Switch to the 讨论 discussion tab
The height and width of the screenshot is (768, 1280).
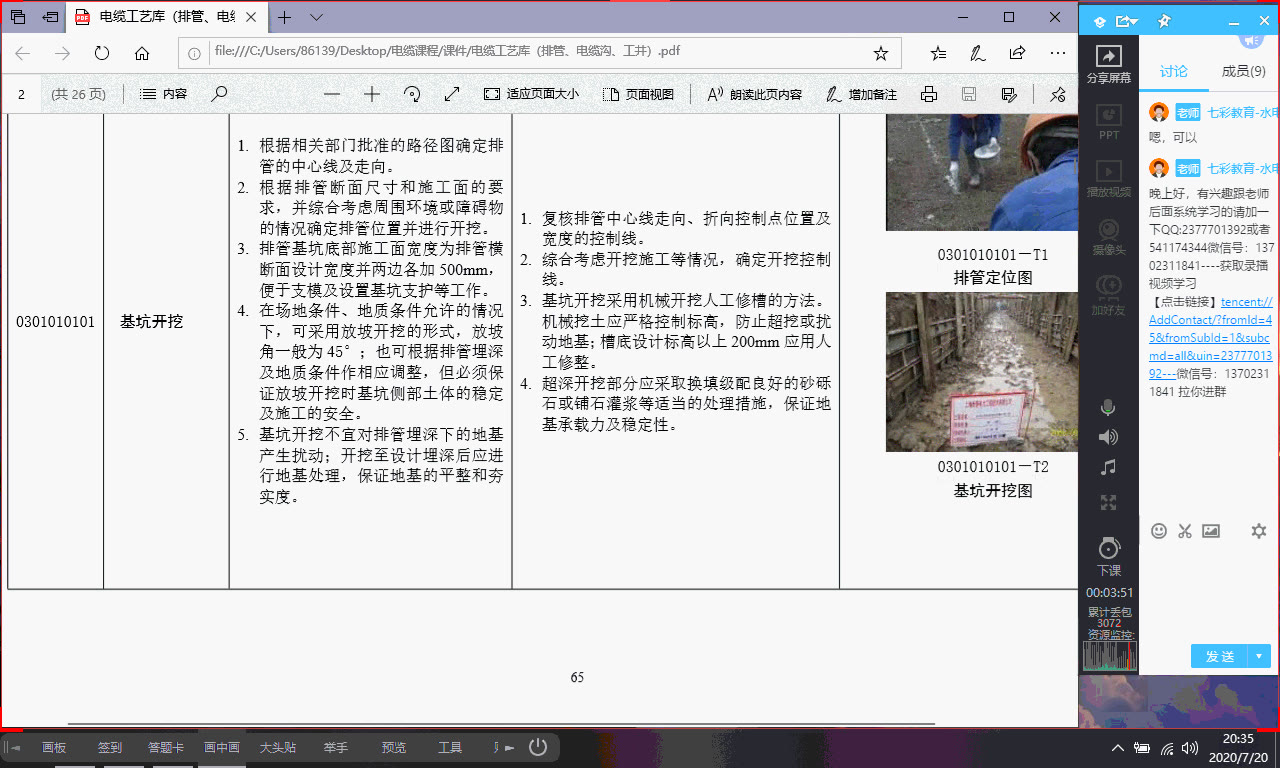(x=1173, y=71)
